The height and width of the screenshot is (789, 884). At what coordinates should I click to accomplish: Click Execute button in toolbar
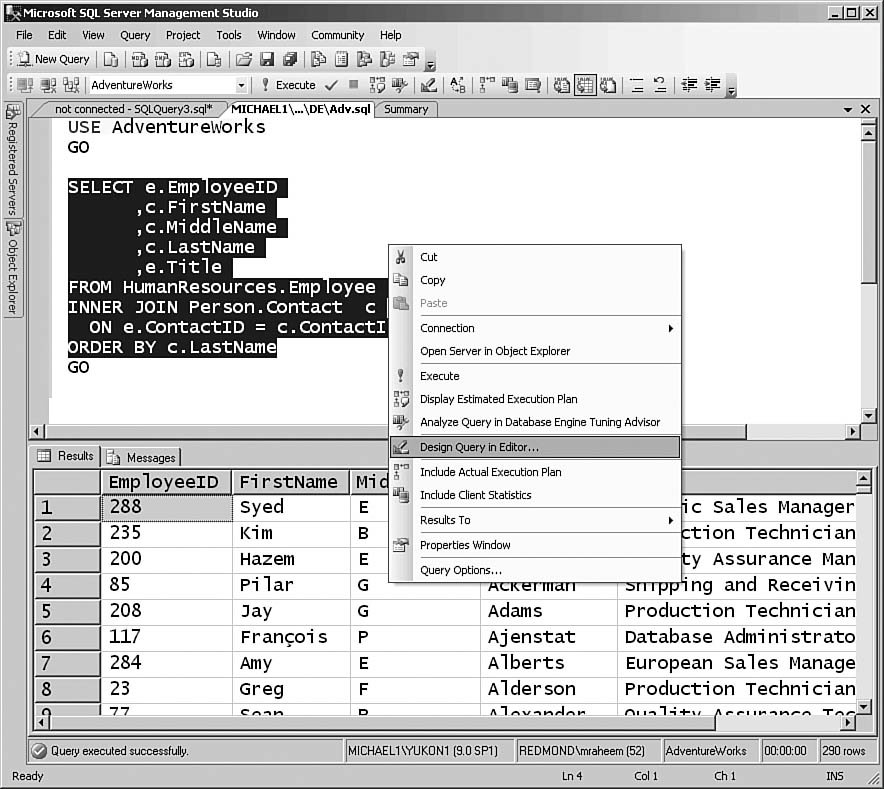288,85
